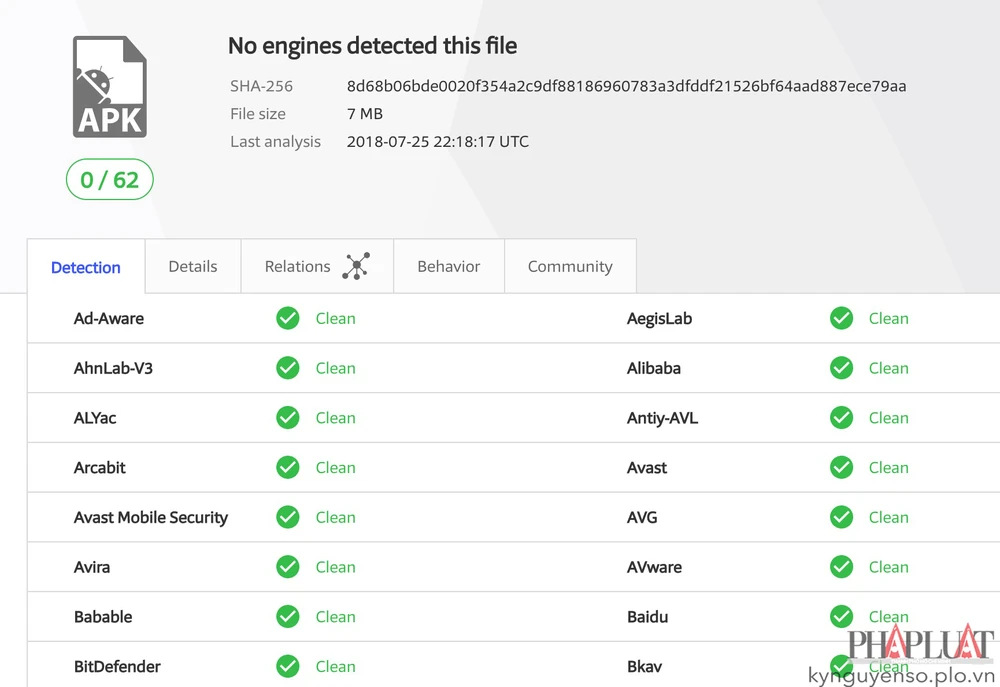Image resolution: width=1000 pixels, height=687 pixels.
Task: Click the check icon for AVG engine
Action: pos(841,517)
